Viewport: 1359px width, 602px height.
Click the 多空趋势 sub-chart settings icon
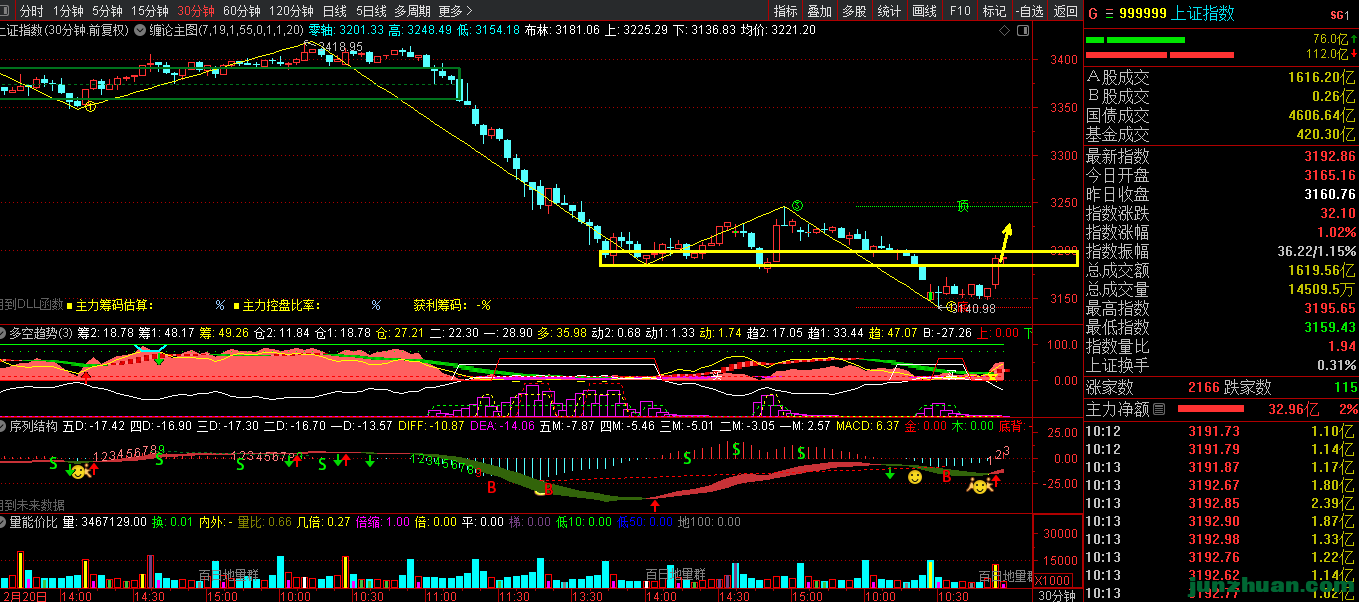tap(4, 332)
